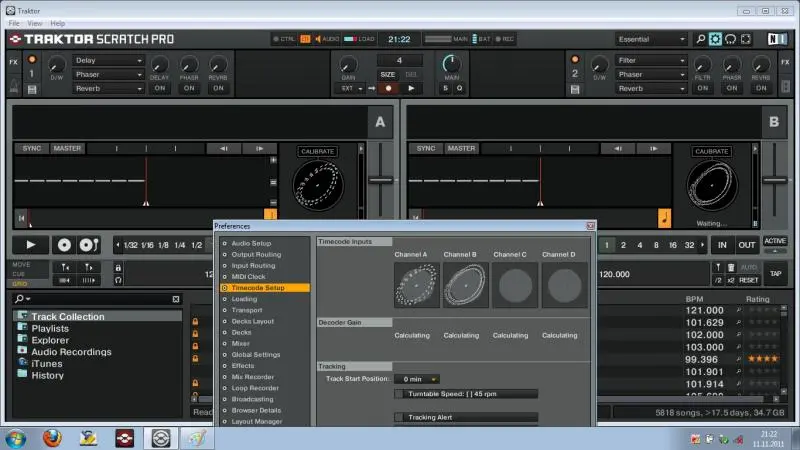Click the headphone cue icon on deck A
This screenshot has width=800, height=450.
click(119, 280)
